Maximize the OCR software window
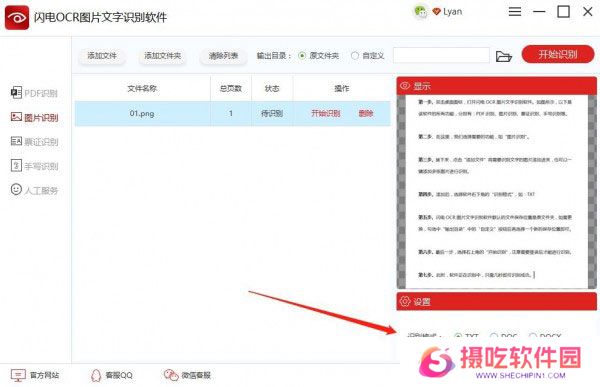600x387 pixels. click(563, 12)
